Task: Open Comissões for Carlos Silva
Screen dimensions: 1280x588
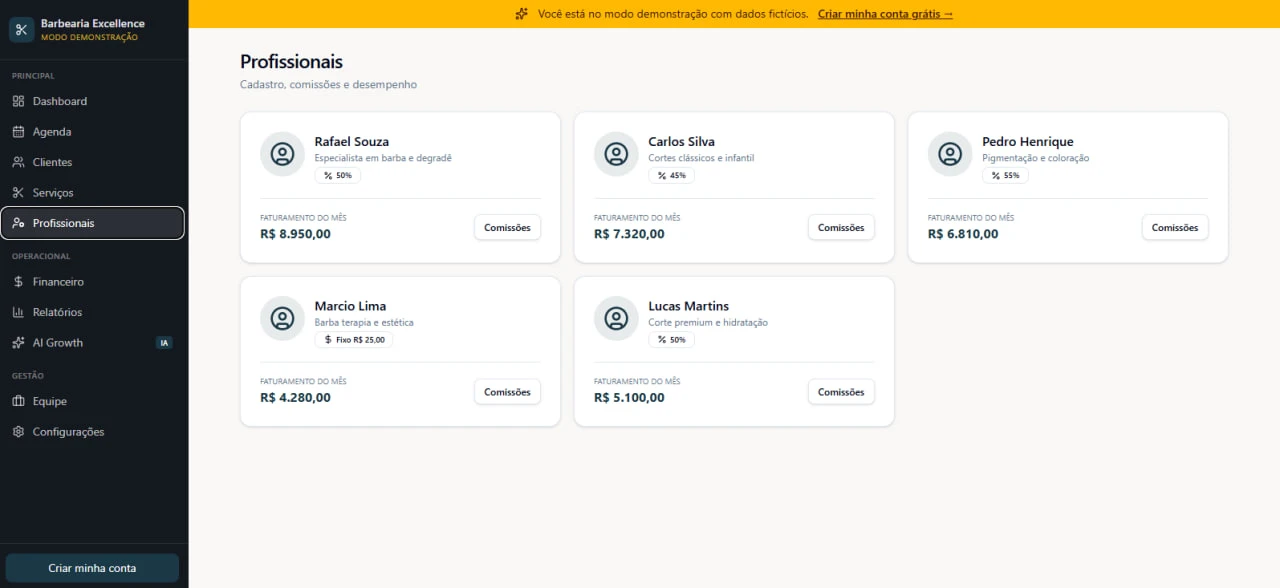Action: 841,227
